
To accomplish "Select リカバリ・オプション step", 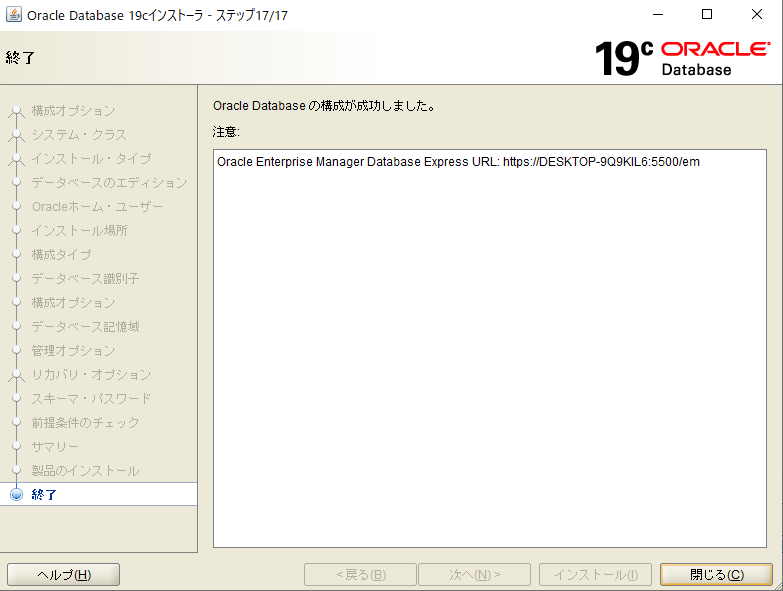I will [x=91, y=375].
